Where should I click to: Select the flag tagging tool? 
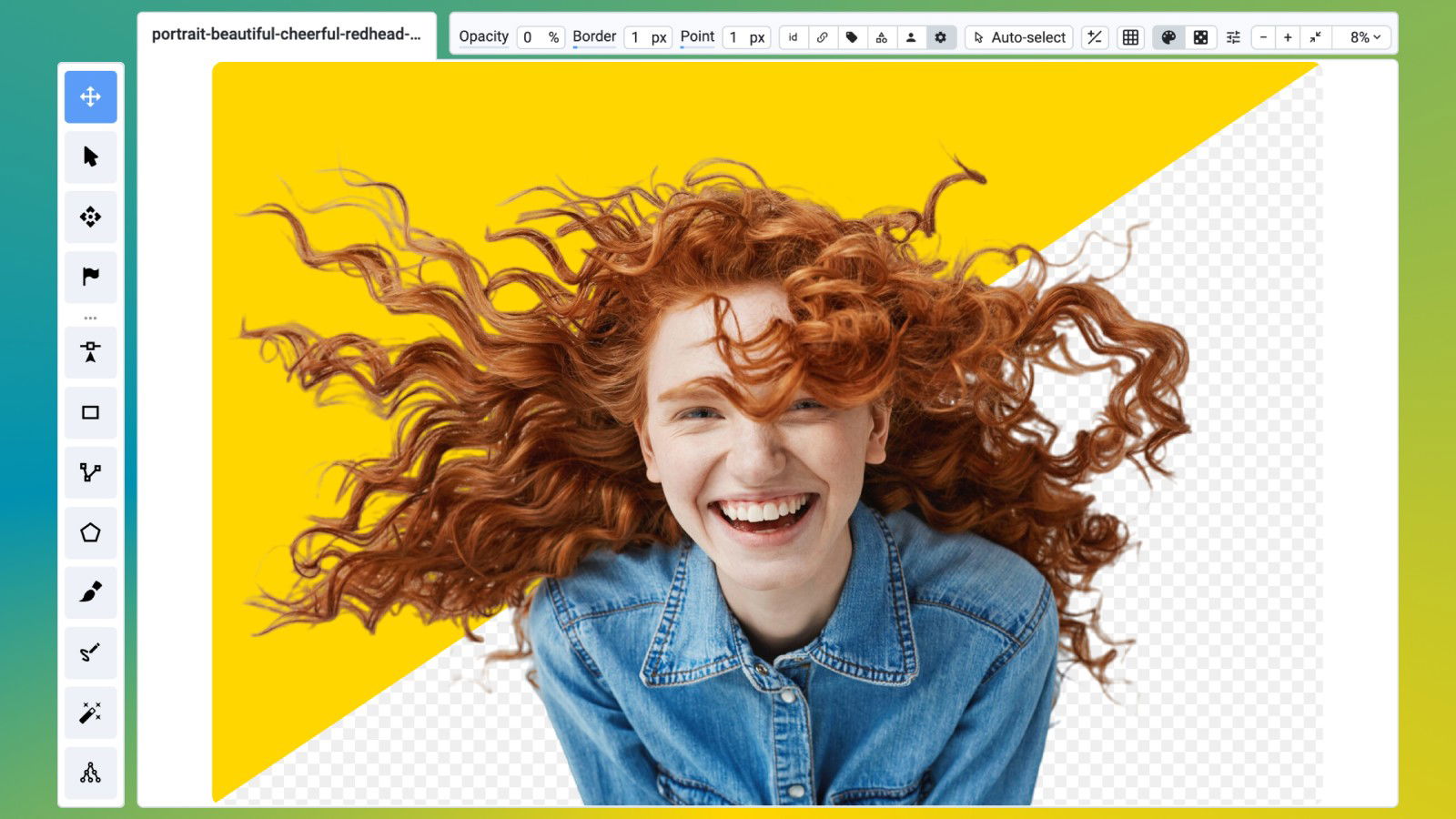(90, 277)
